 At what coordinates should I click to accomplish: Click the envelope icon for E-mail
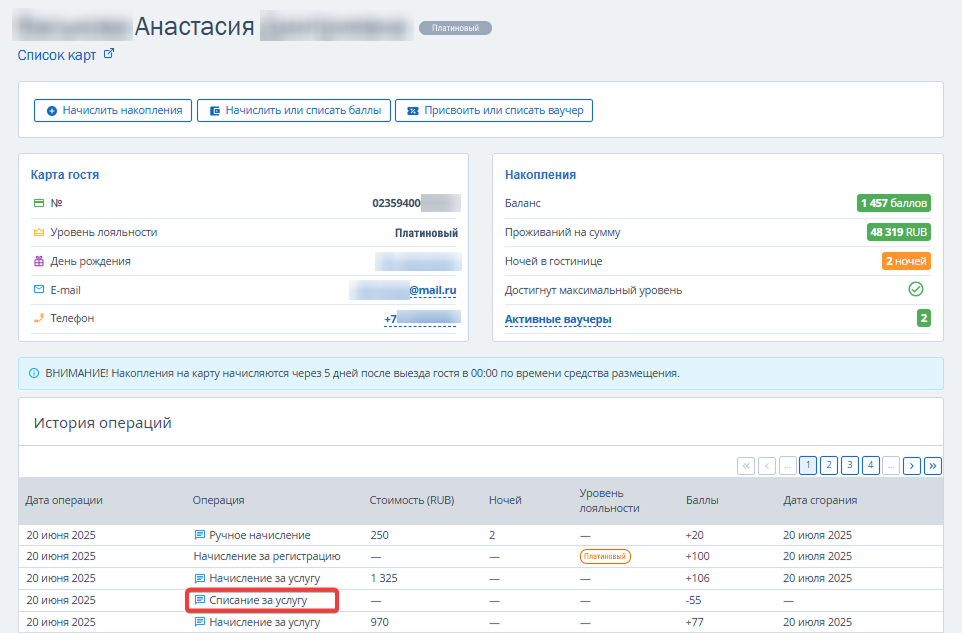39,290
